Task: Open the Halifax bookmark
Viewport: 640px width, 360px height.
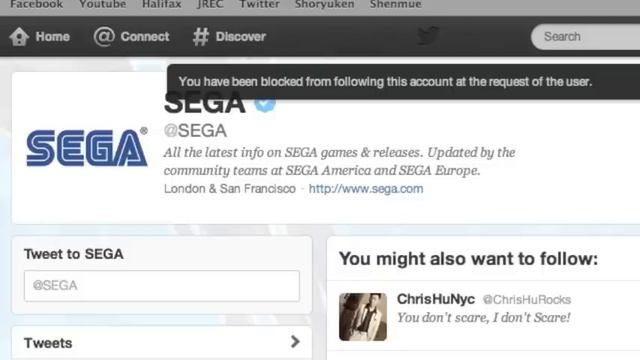Action: [162, 4]
